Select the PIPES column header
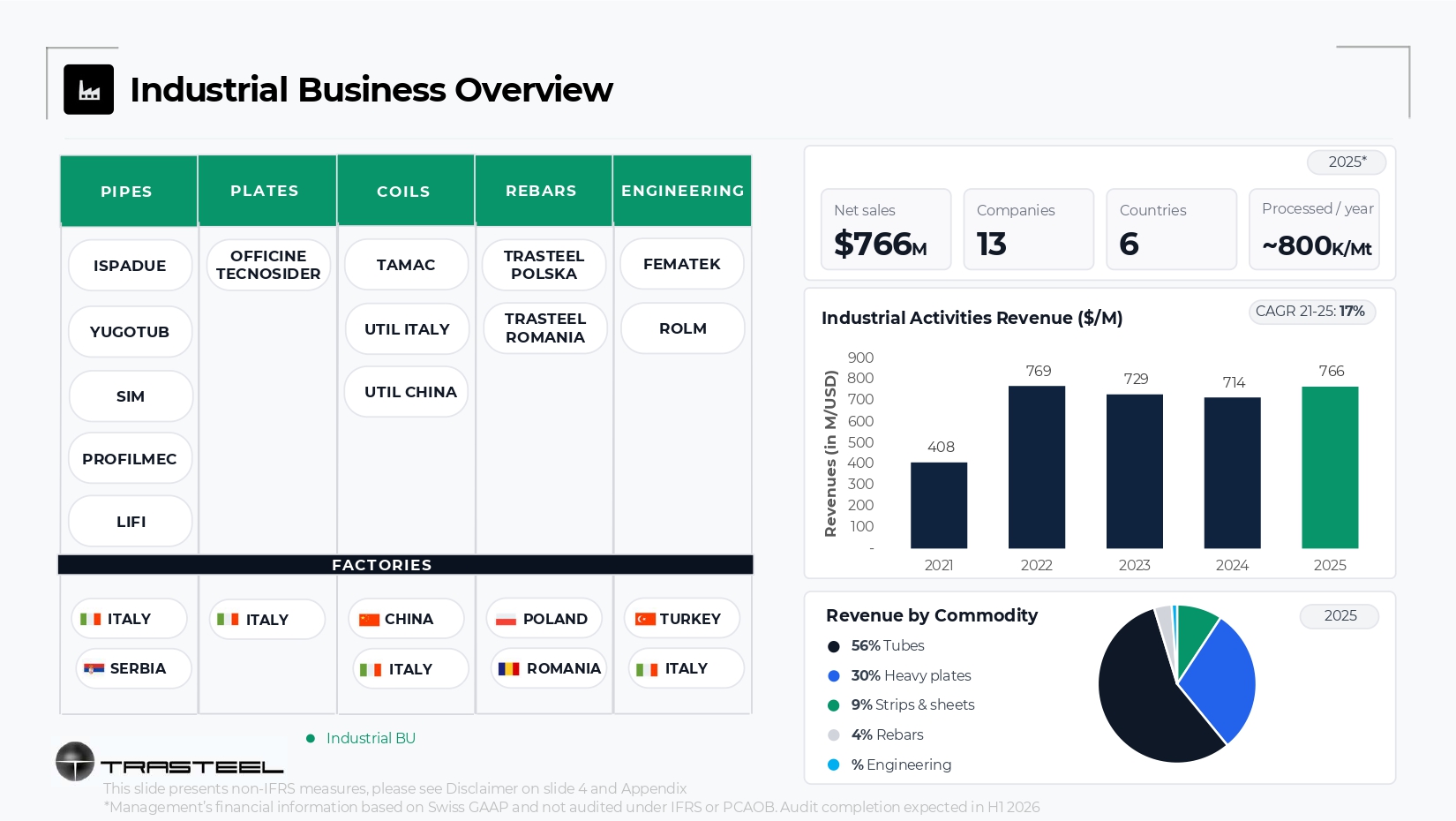 pos(128,191)
